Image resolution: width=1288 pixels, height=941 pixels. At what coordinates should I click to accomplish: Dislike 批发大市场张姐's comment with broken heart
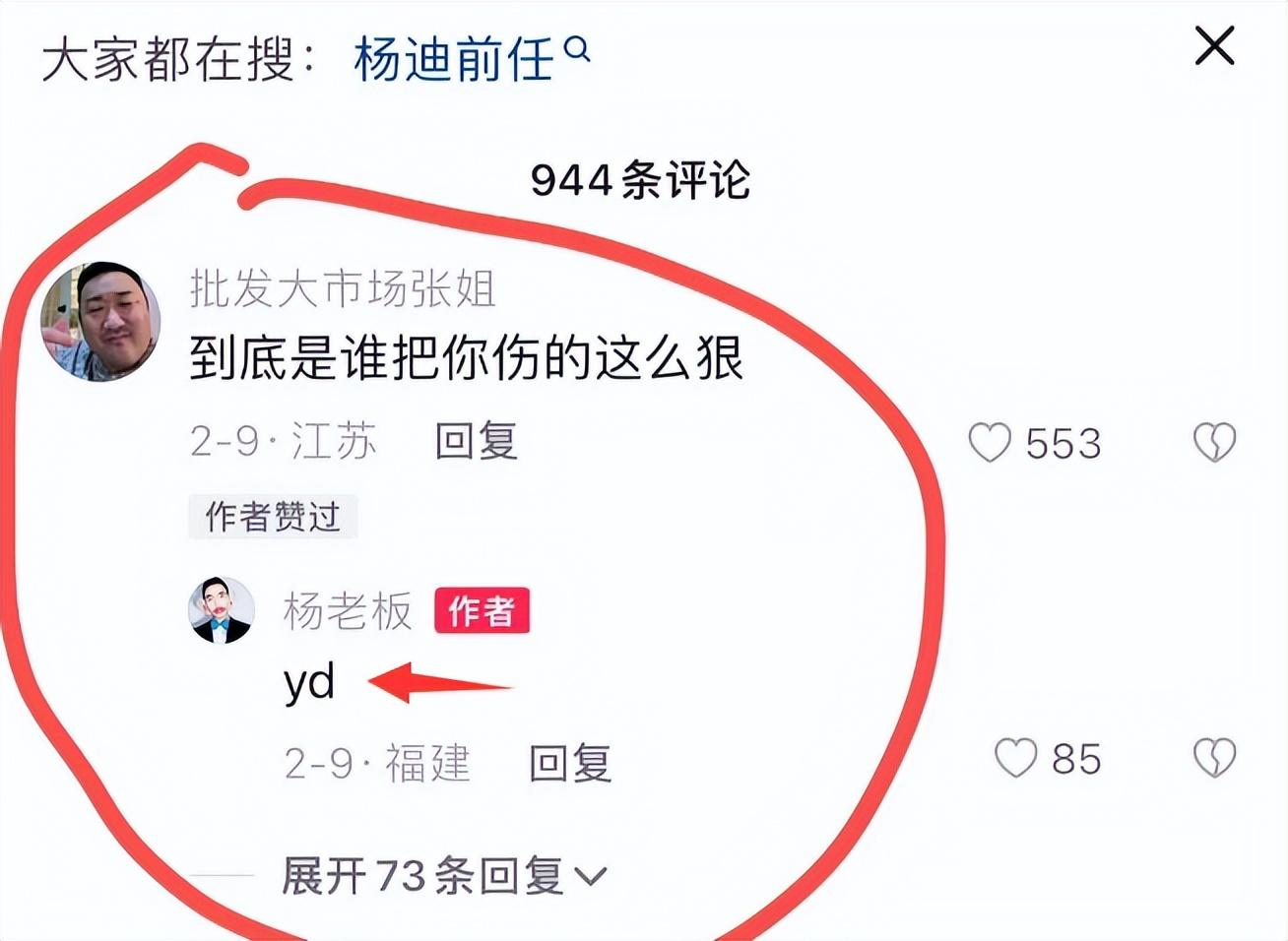click(1214, 443)
